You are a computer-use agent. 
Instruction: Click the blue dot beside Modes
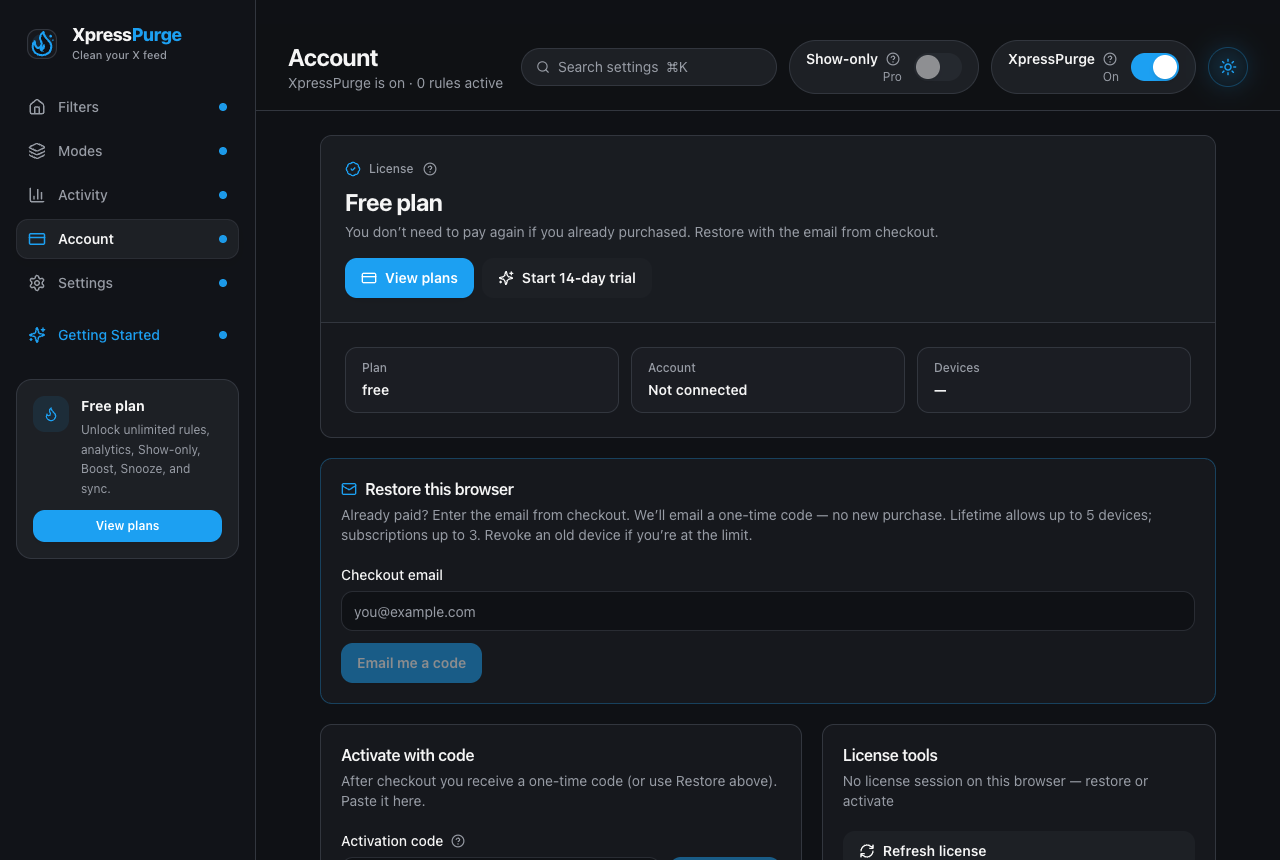pos(223,151)
